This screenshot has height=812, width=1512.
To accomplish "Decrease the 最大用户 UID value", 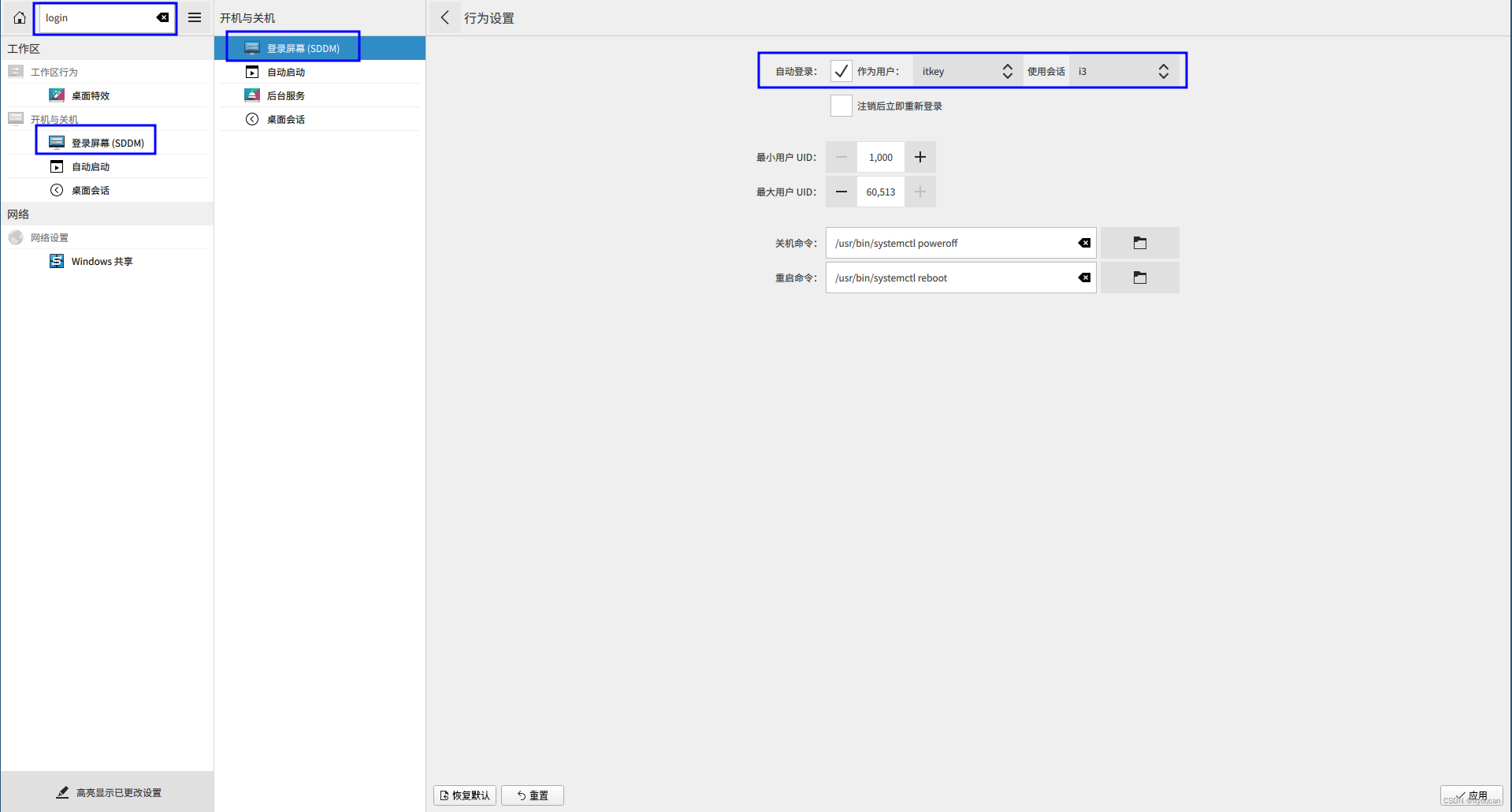I will (841, 192).
